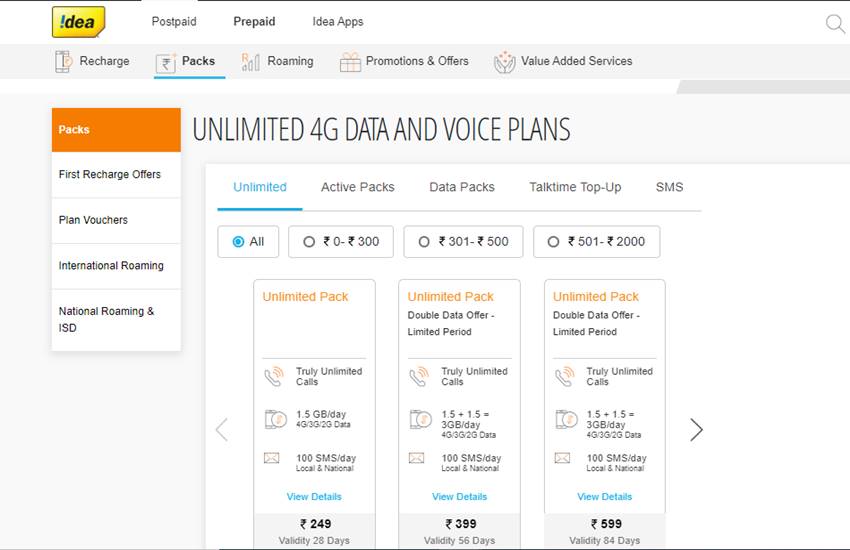The image size is (850, 550).
Task: Click calls icon in ₹399 pack
Action: click(420, 376)
